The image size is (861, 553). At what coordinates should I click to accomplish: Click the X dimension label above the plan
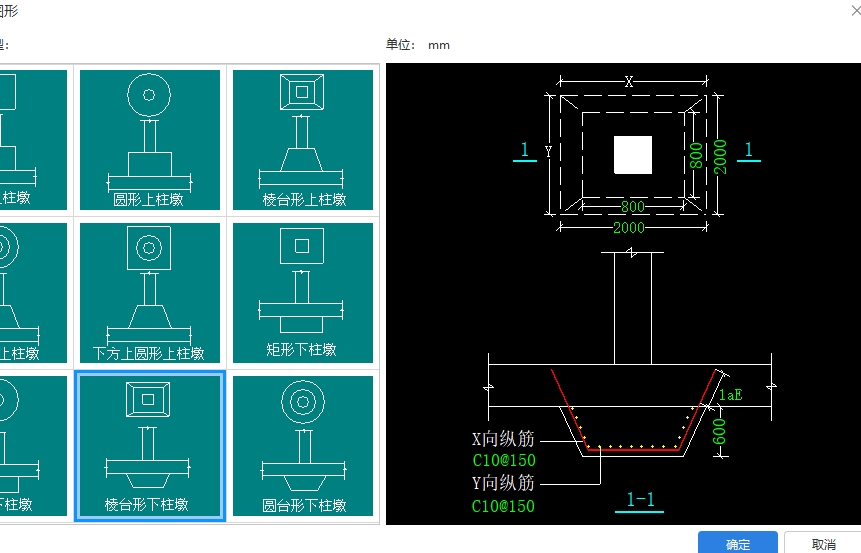point(629,82)
